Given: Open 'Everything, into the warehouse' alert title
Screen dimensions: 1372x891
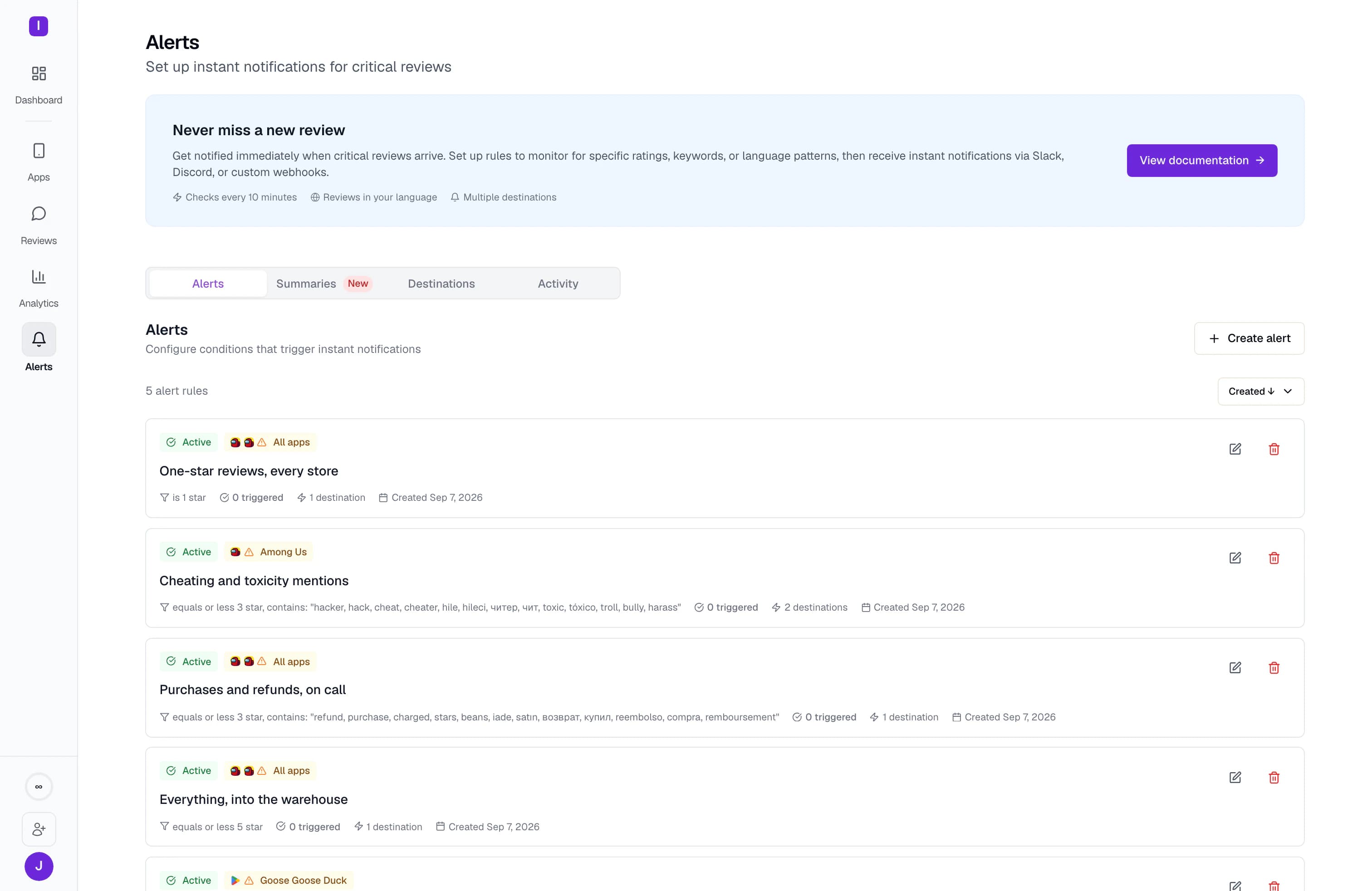Looking at the screenshot, I should point(253,799).
